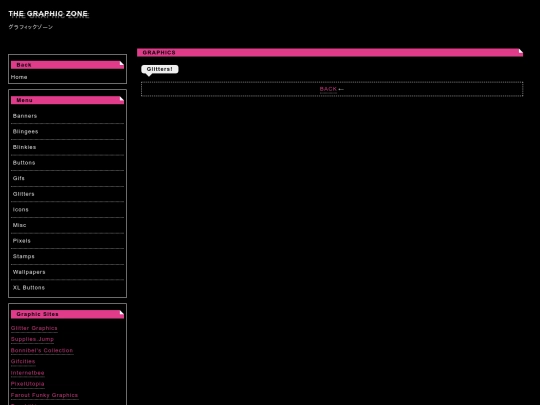Open the Misc menu item
The height and width of the screenshot is (405, 540).
pyautogui.click(x=68, y=225)
